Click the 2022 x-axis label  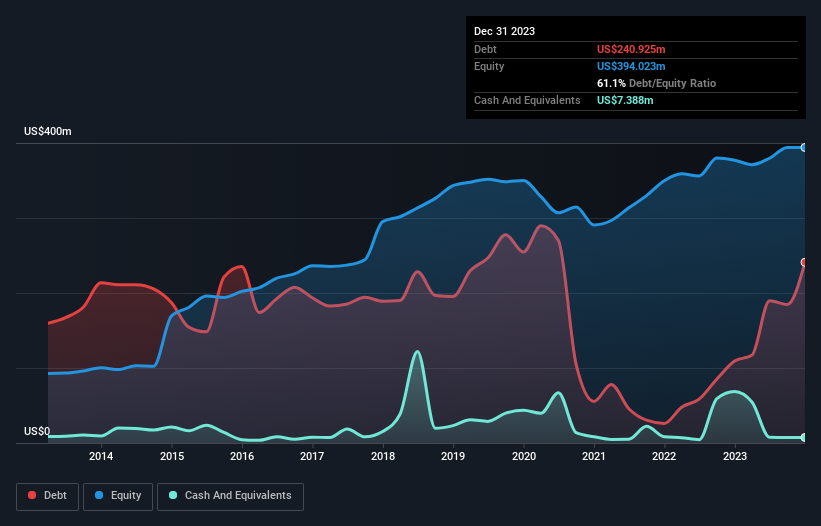(x=664, y=456)
